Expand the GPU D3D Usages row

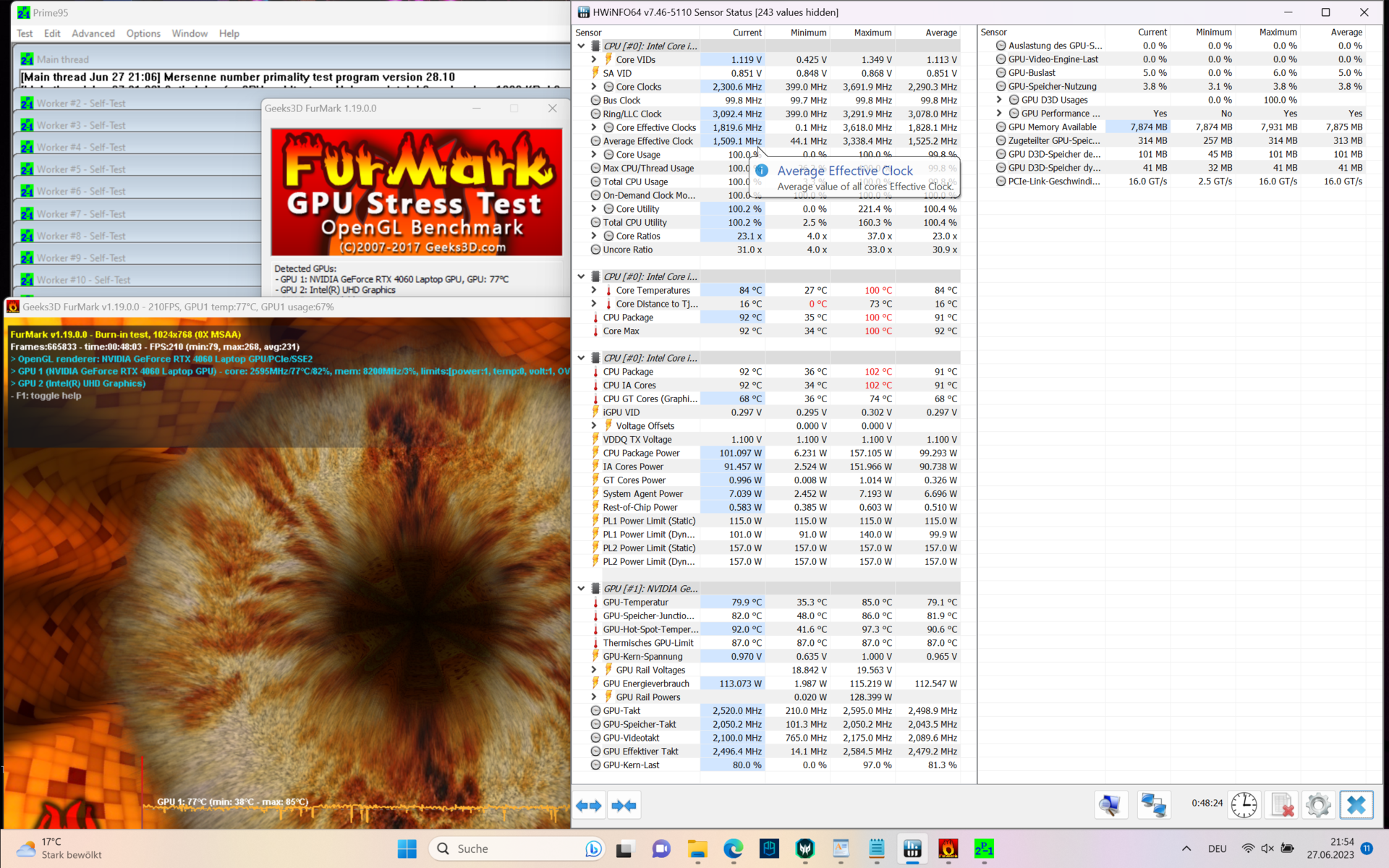click(999, 100)
